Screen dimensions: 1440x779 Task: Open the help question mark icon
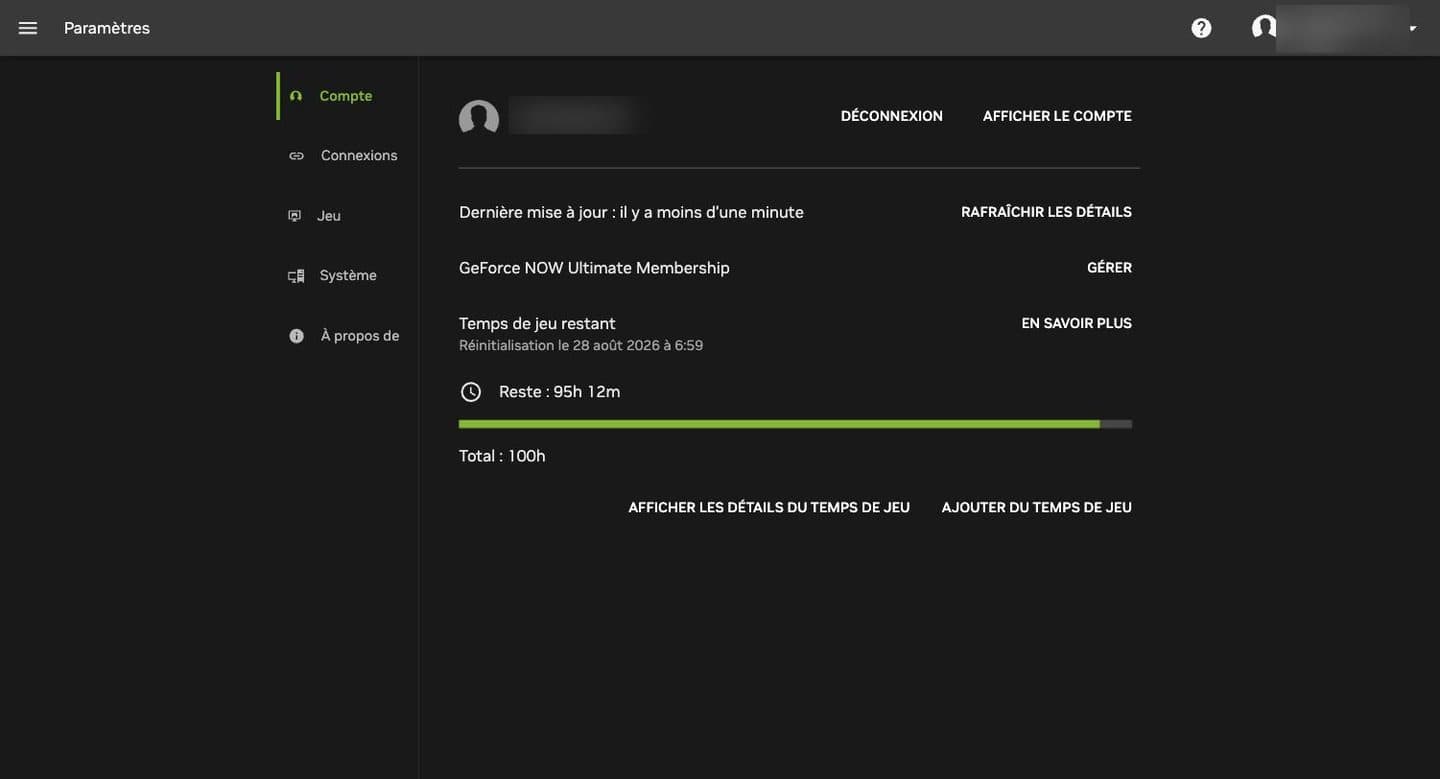tap(1201, 28)
